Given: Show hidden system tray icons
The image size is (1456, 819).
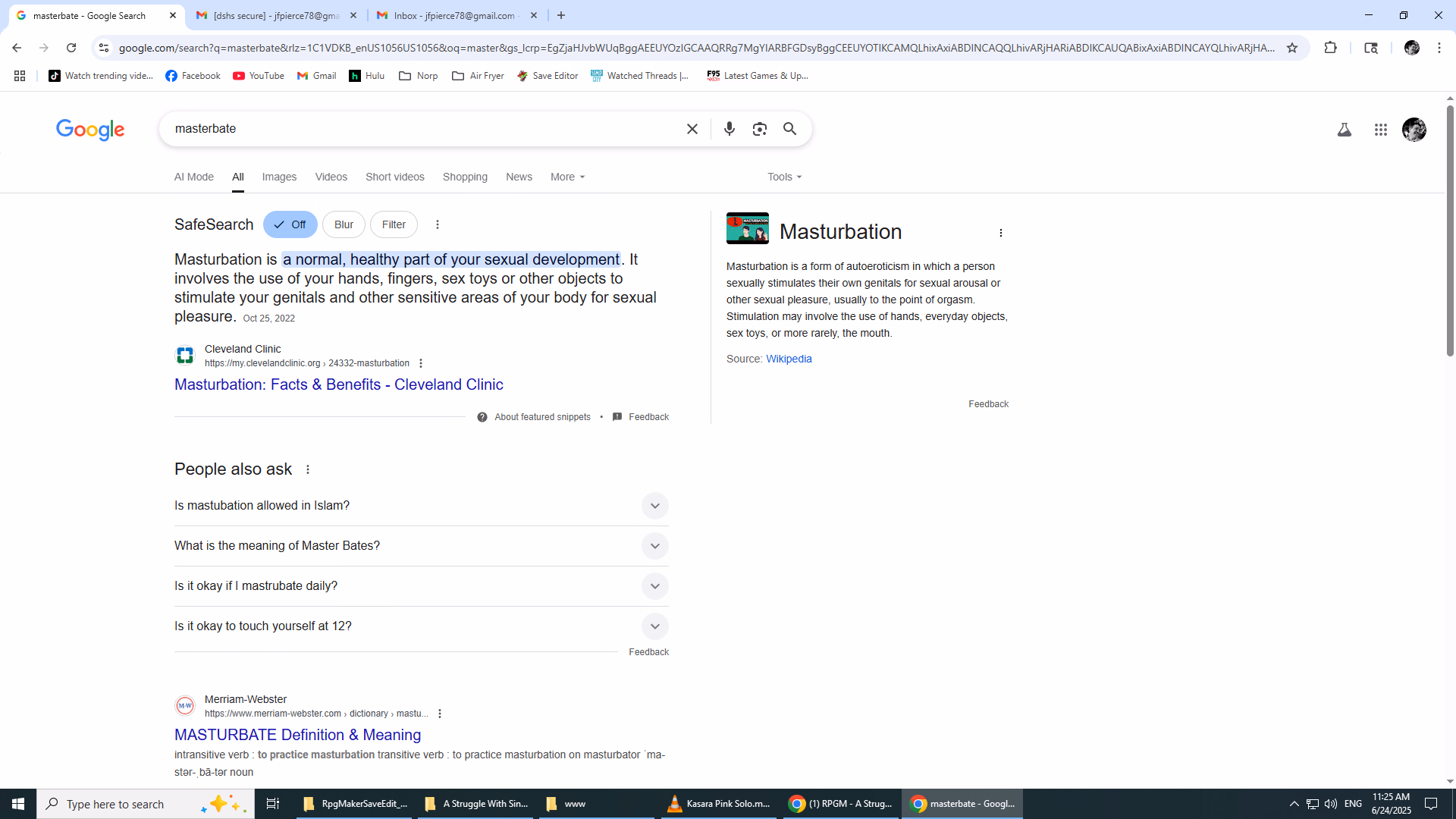Looking at the screenshot, I should tap(1294, 804).
